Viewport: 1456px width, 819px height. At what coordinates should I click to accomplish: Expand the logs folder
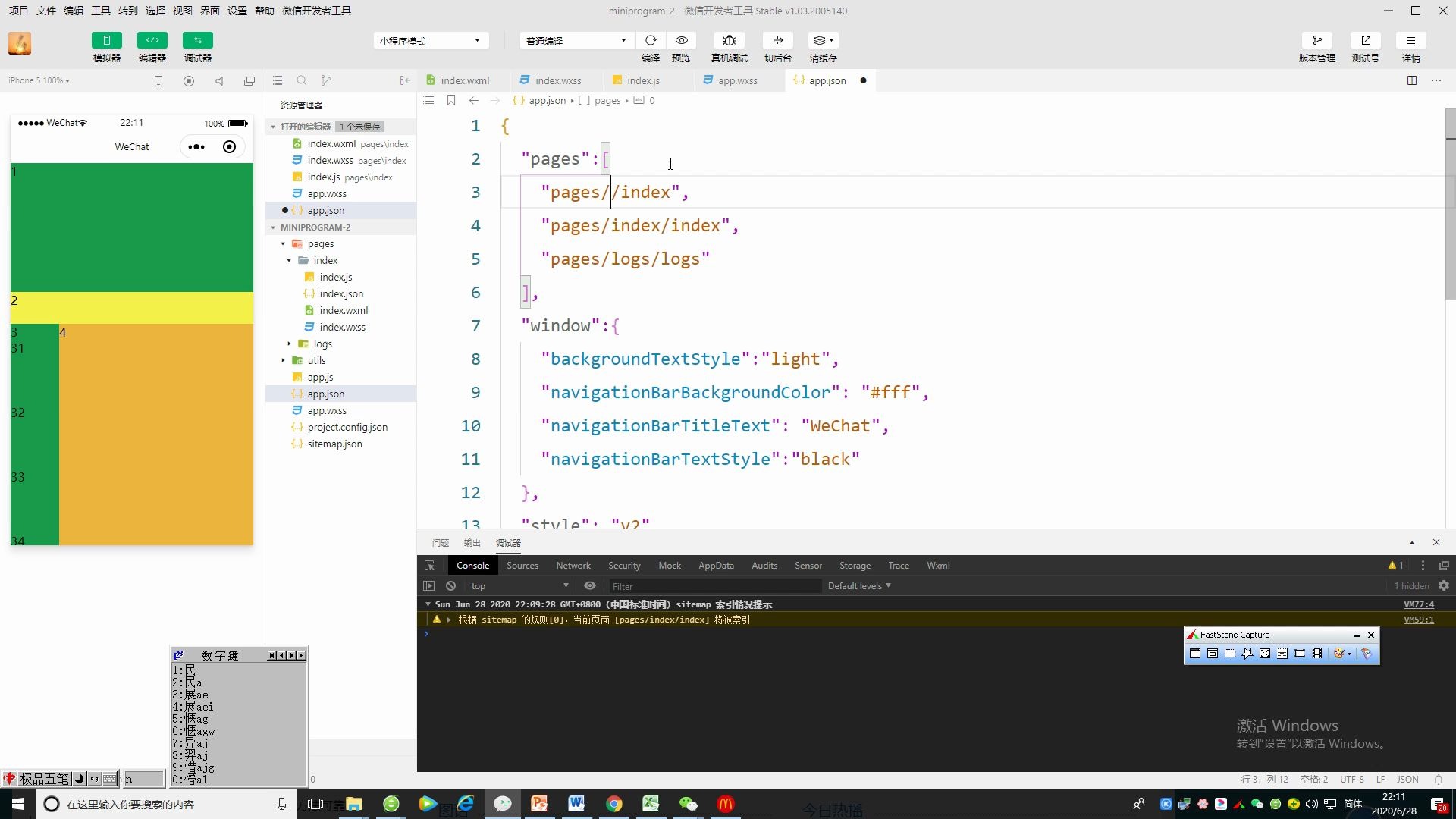click(x=289, y=344)
